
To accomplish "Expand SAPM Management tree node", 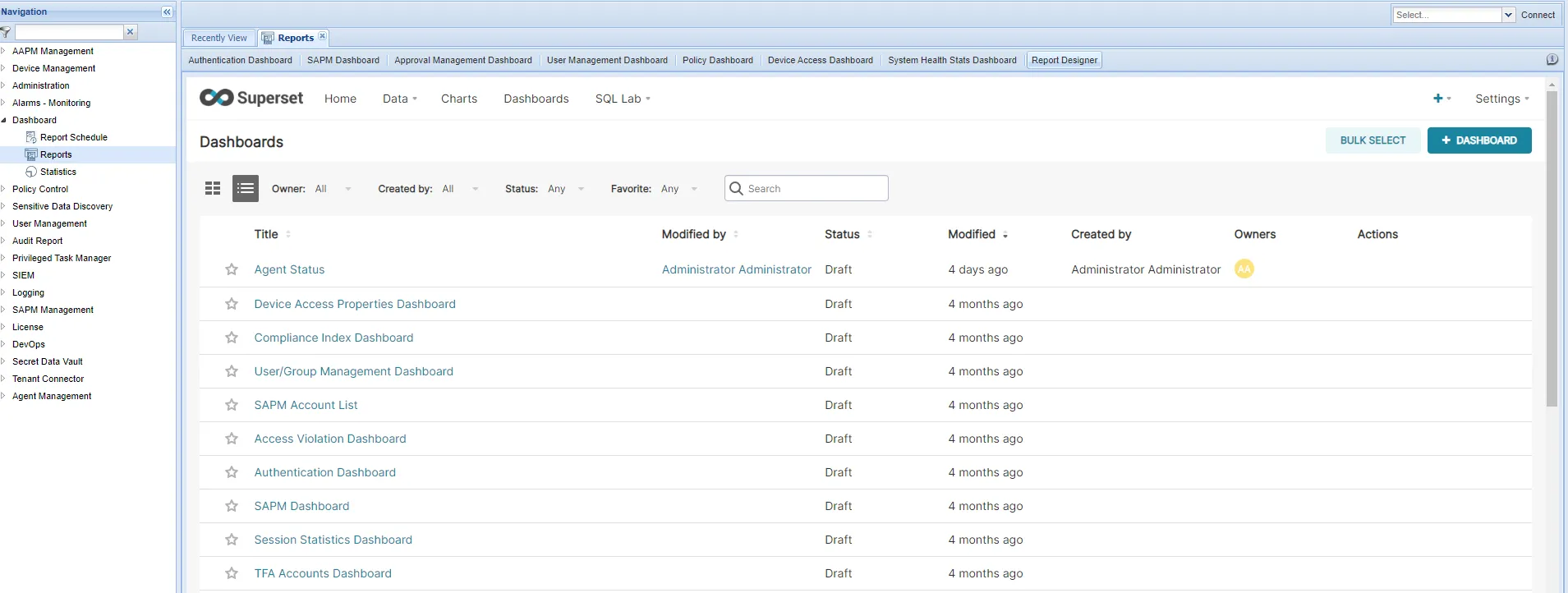I will 4,310.
